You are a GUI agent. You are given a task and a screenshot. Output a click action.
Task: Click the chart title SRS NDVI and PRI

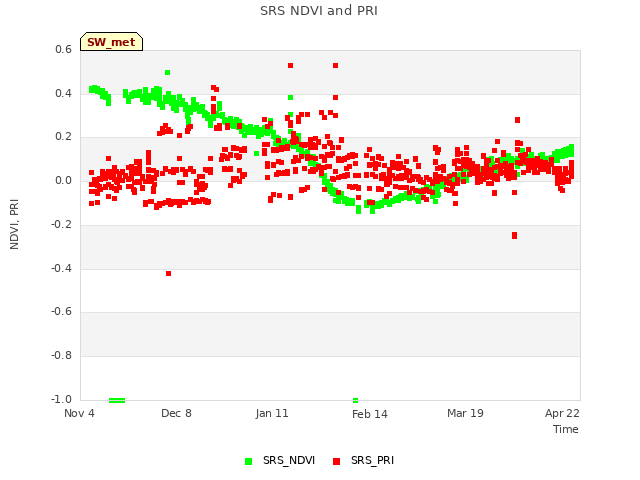click(319, 11)
